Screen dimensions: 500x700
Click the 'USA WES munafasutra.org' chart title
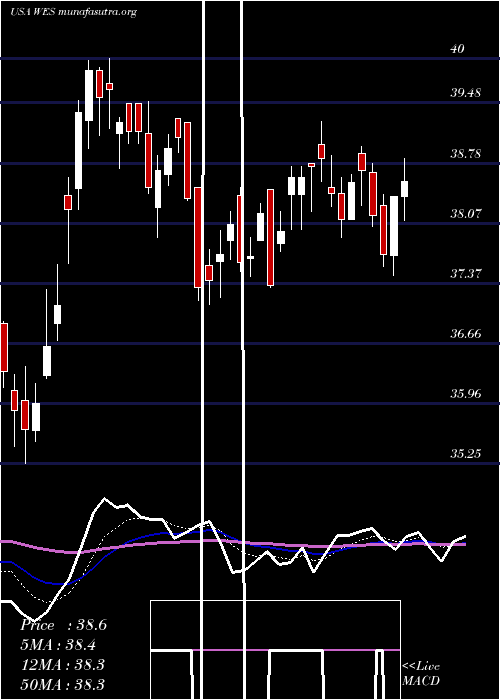[x=73, y=12]
